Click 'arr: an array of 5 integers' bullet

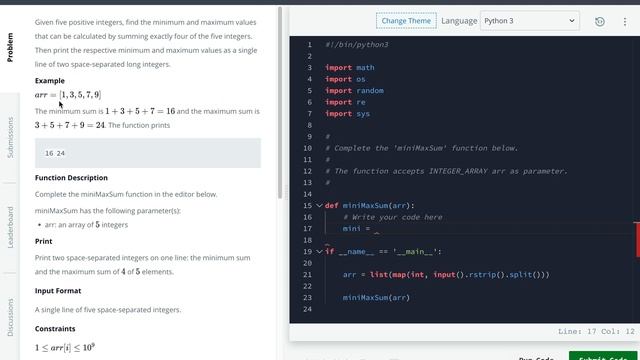(x=86, y=225)
